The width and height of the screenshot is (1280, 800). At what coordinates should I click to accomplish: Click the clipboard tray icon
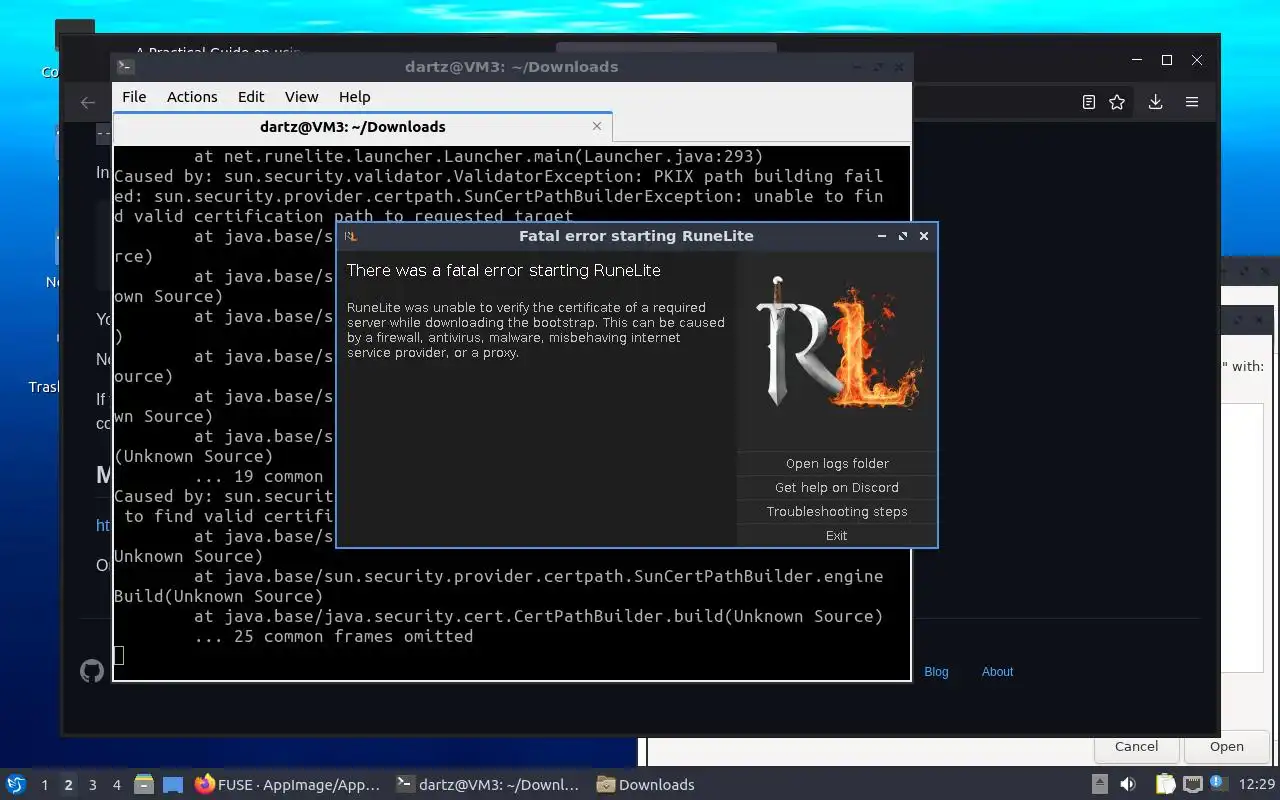1165,785
